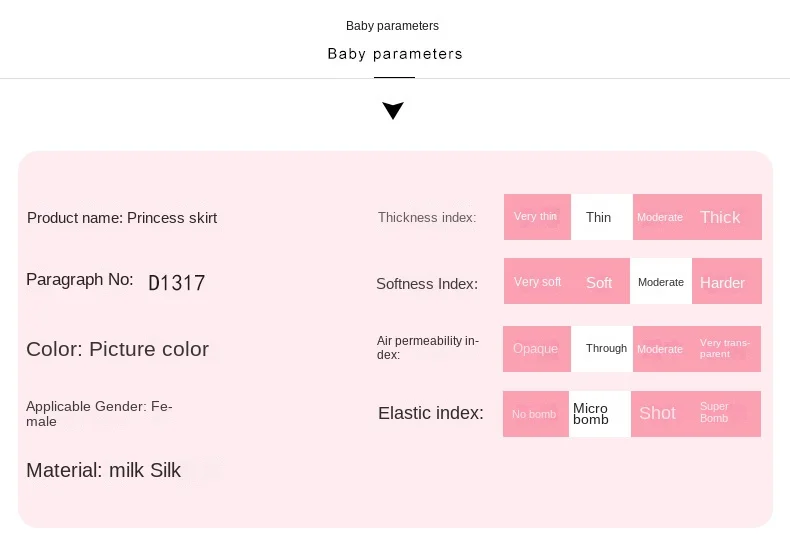Click the Product name Princess skirt text
The width and height of the screenshot is (790, 549).
(x=122, y=218)
